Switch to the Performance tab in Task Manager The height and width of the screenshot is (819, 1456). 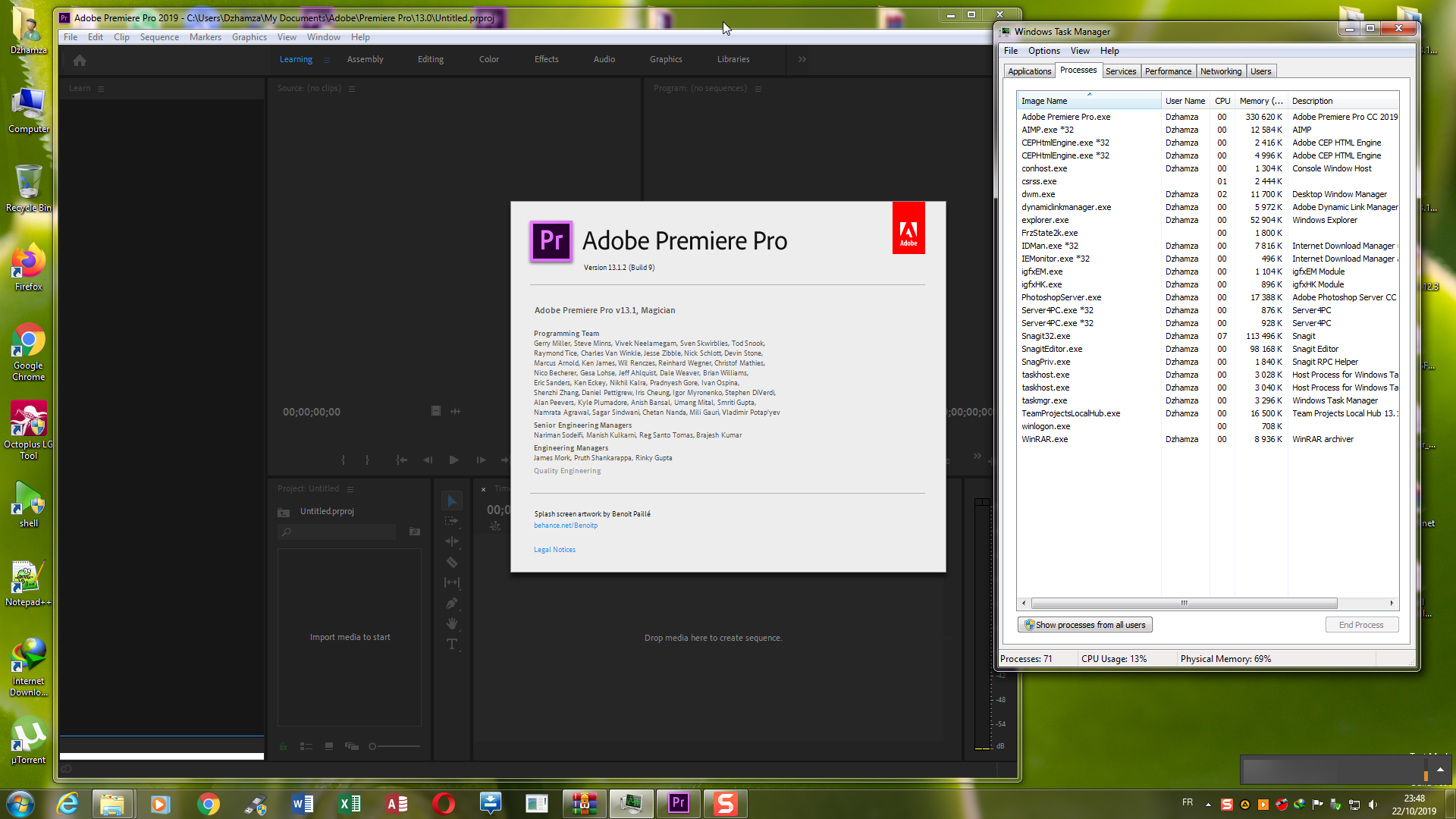(1168, 71)
